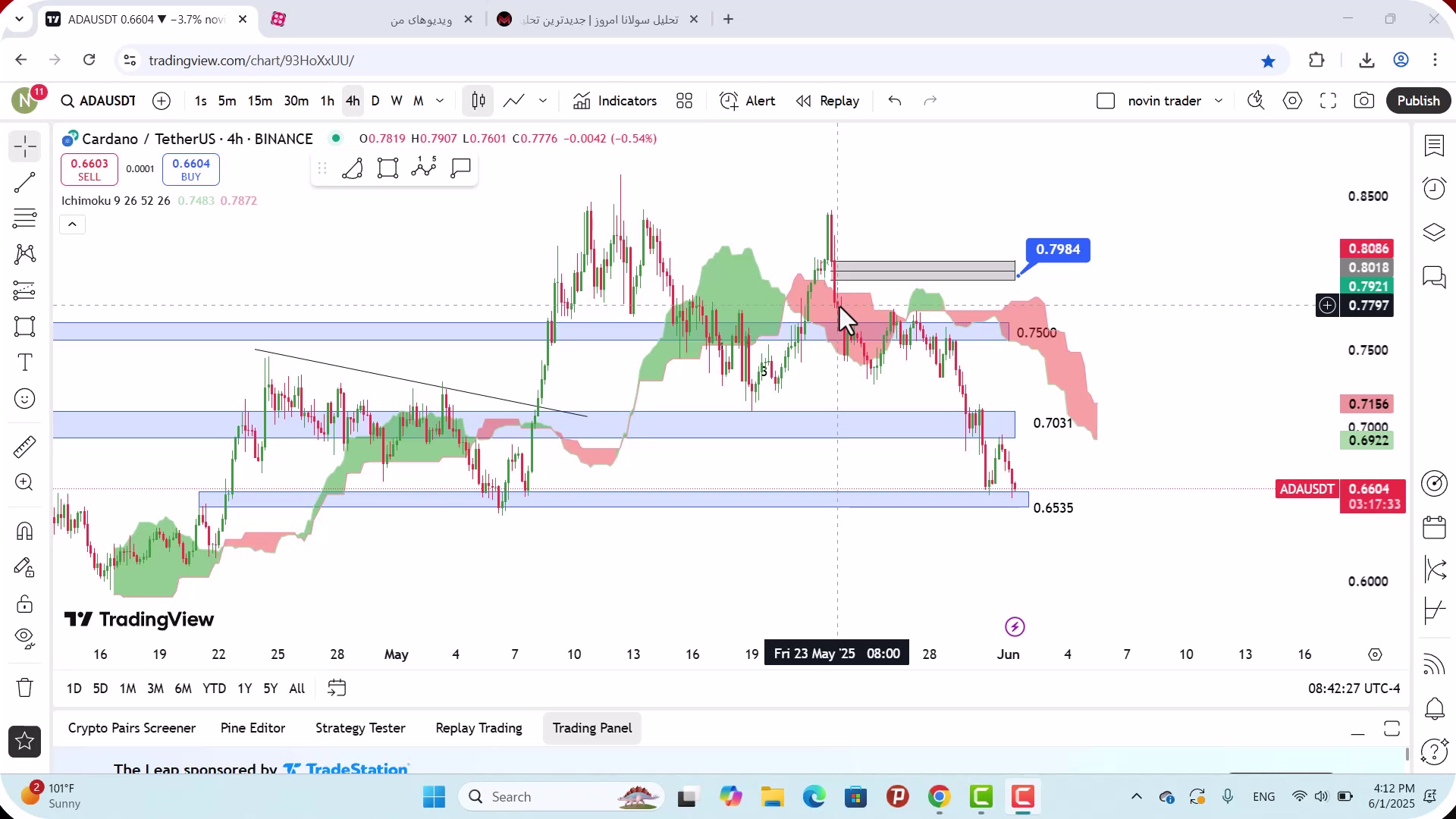This screenshot has width=1456, height=819.
Task: Select the geometric shapes tool
Action: click(x=24, y=326)
